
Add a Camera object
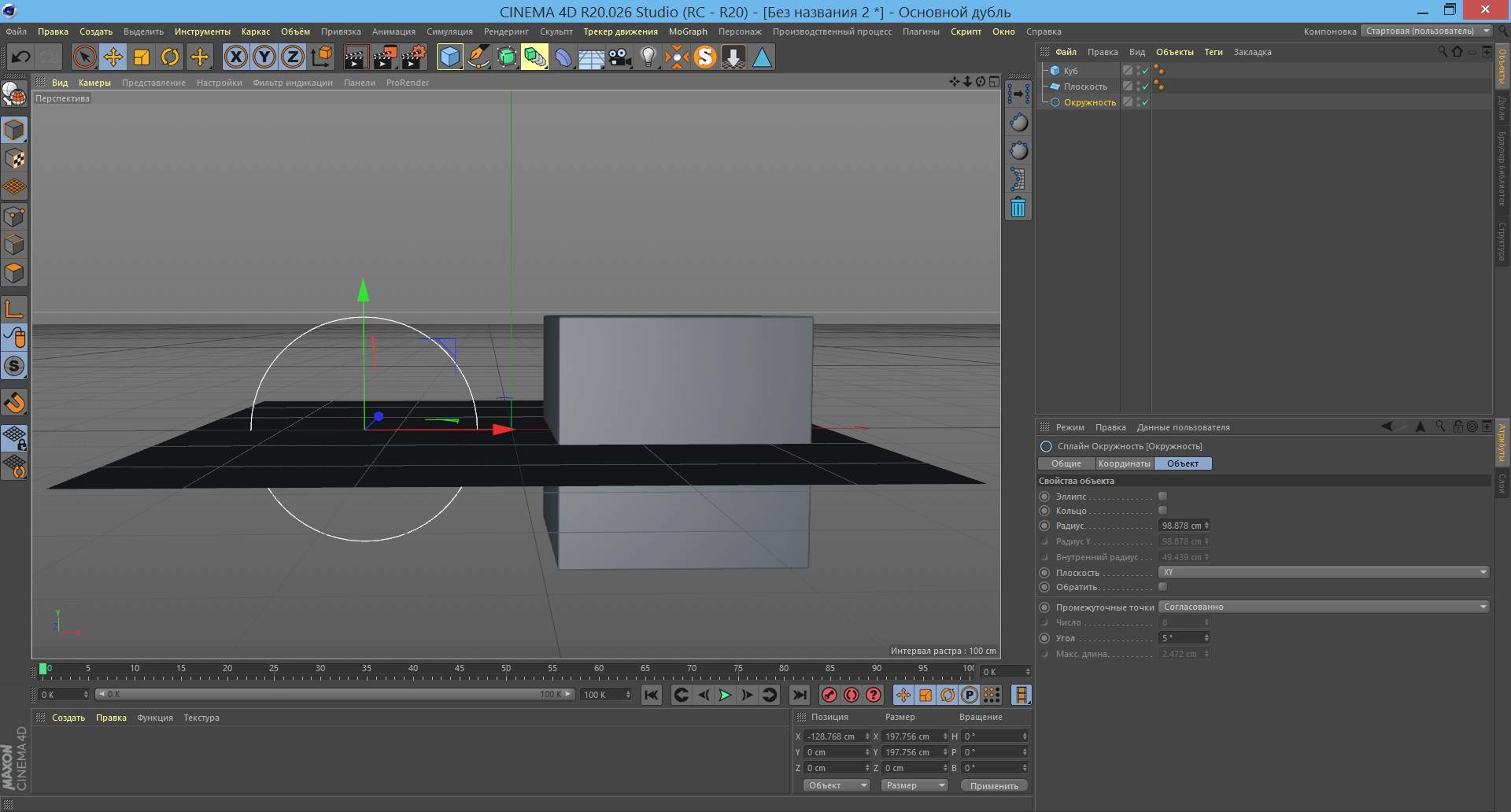point(620,57)
